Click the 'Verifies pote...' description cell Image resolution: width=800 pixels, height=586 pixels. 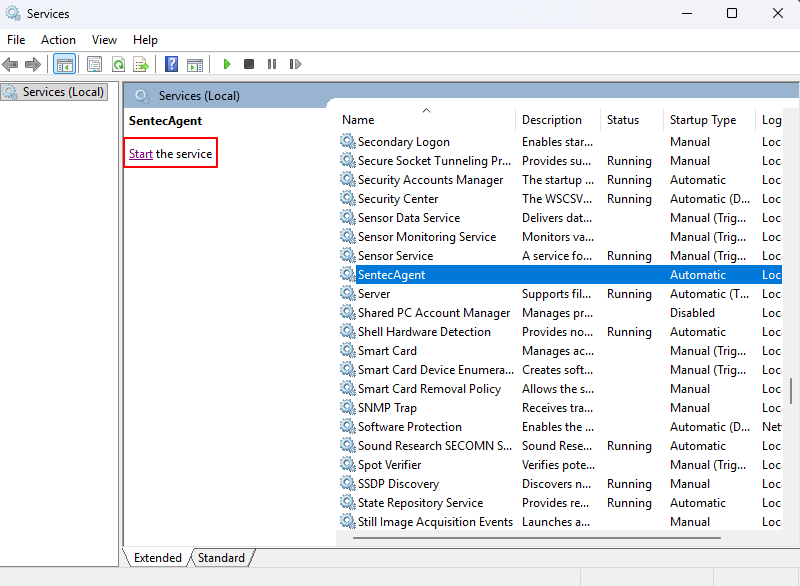coord(558,465)
